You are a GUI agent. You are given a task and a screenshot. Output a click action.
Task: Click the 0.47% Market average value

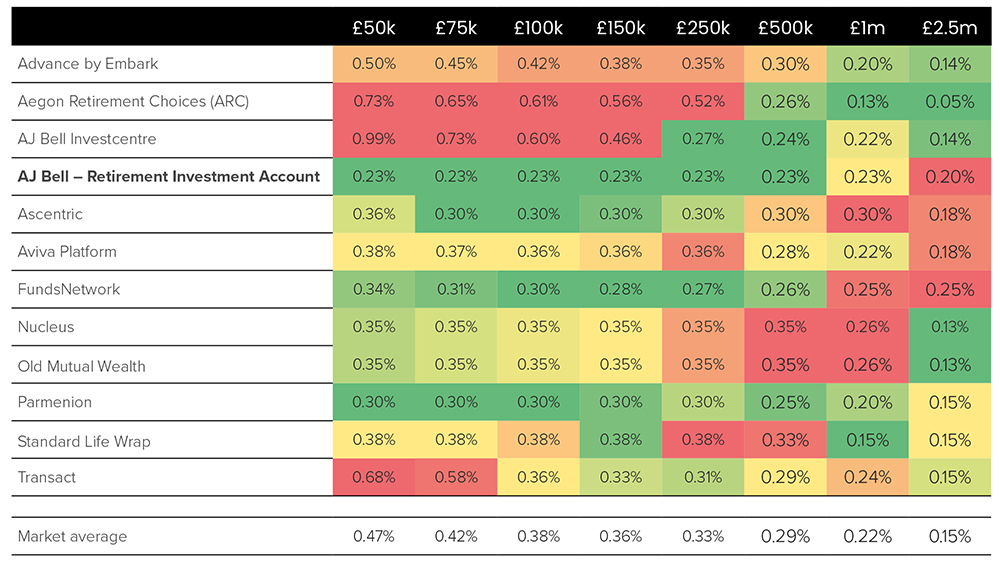[x=373, y=536]
